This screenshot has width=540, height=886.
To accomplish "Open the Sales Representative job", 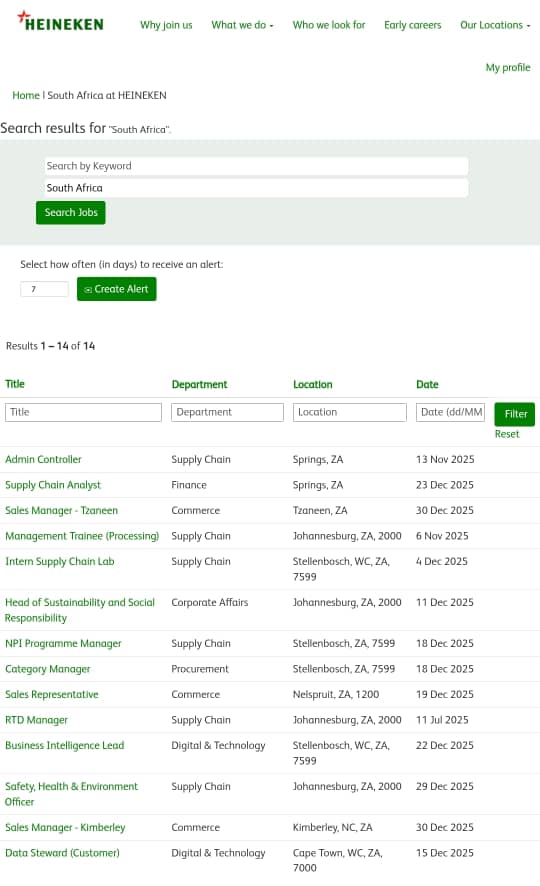I will [51, 694].
